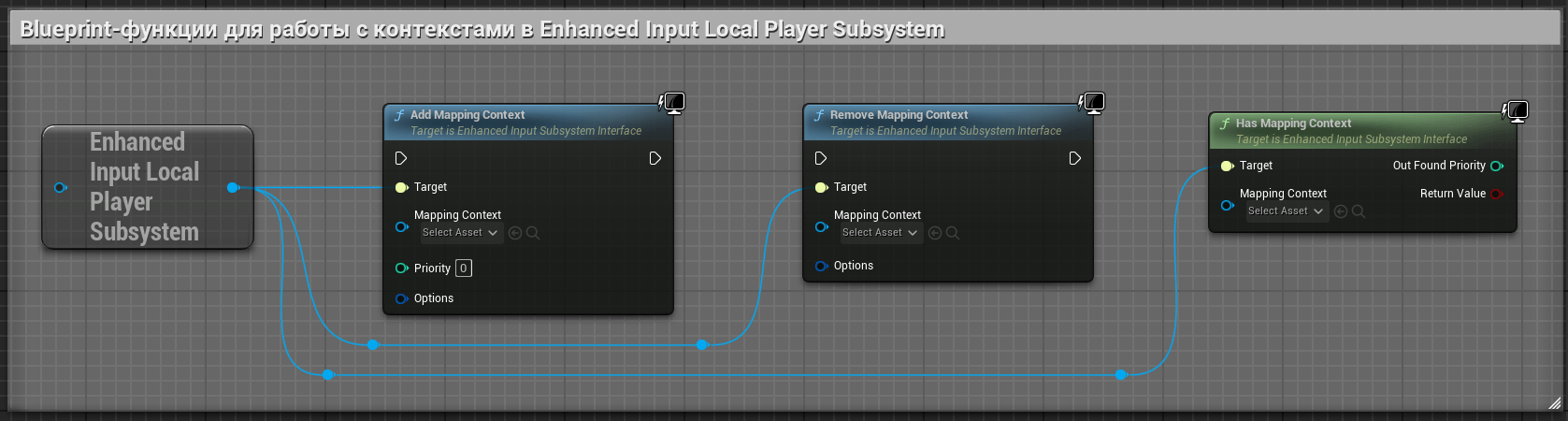This screenshot has width=1568, height=421.
Task: Use selected asset arrow in Has Mapping Context
Action: 1341,211
